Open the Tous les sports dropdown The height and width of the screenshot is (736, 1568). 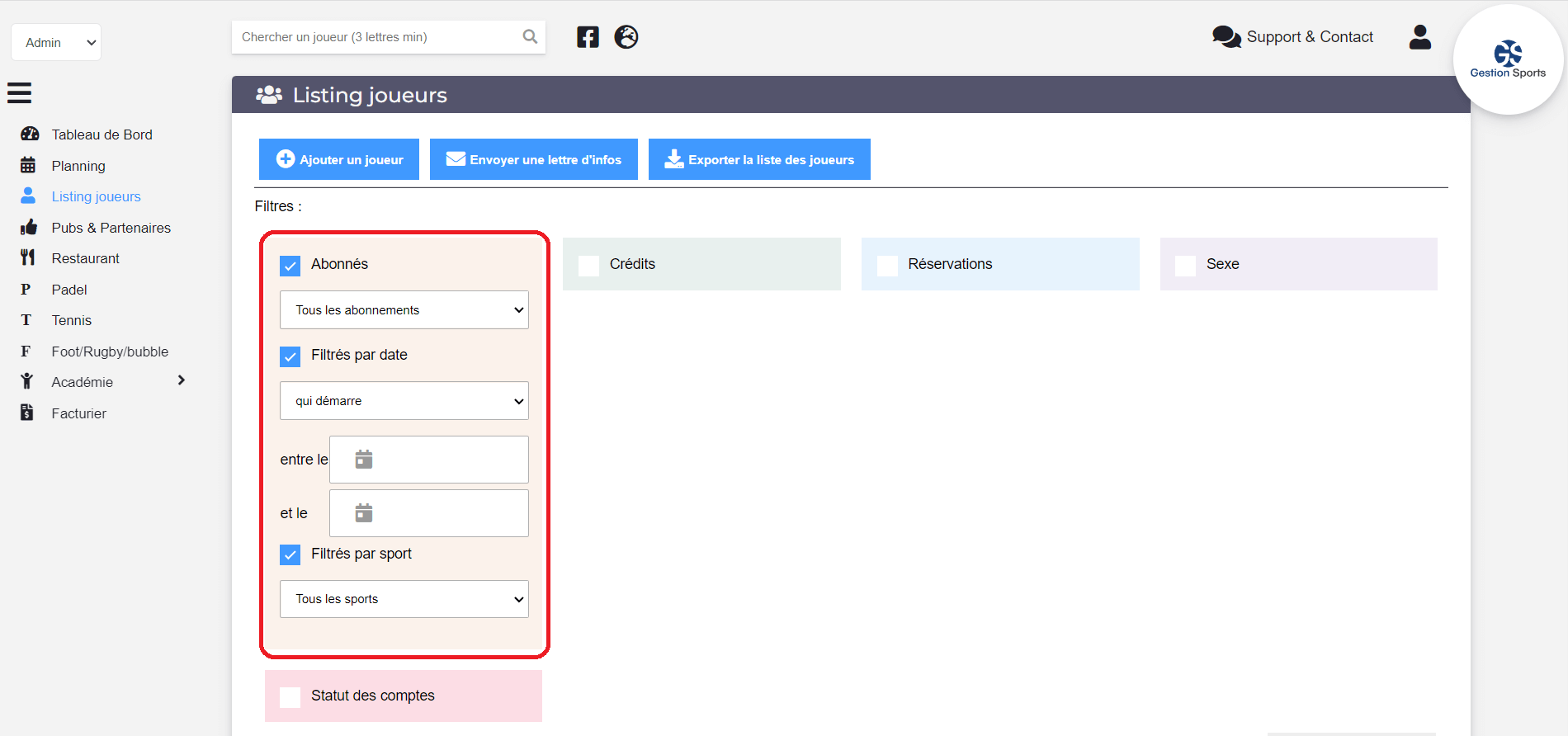404,599
